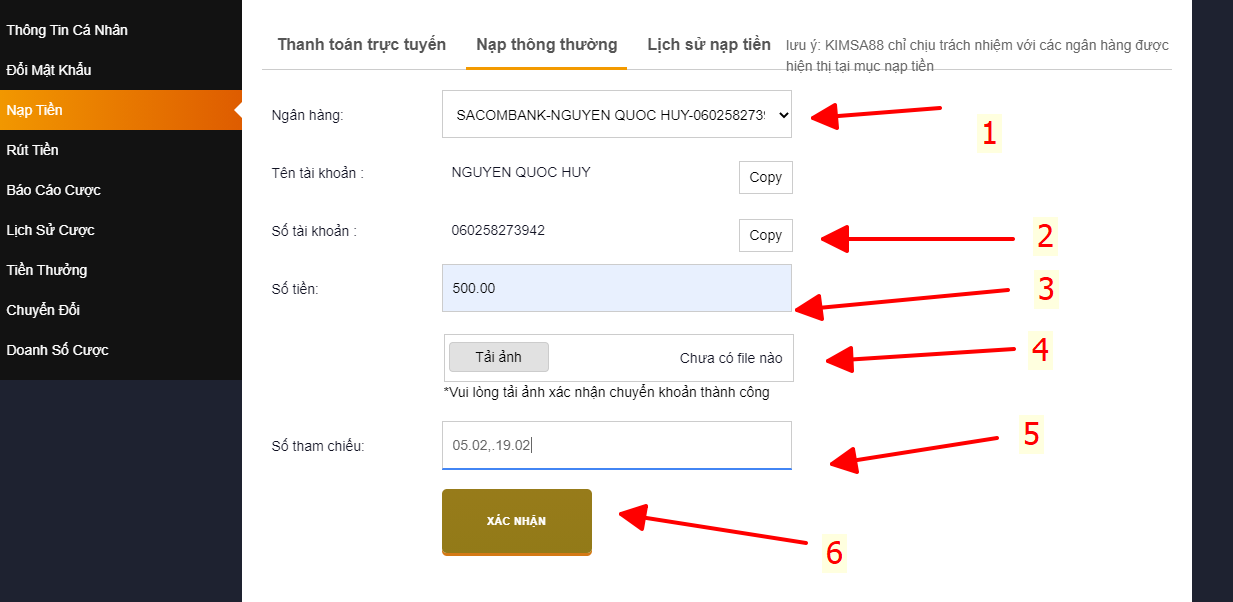
Task: Click the Số tiền amount field
Action: (616, 288)
